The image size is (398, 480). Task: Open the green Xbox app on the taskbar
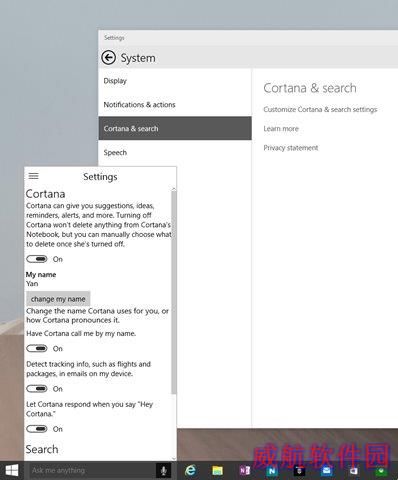(x=381, y=471)
